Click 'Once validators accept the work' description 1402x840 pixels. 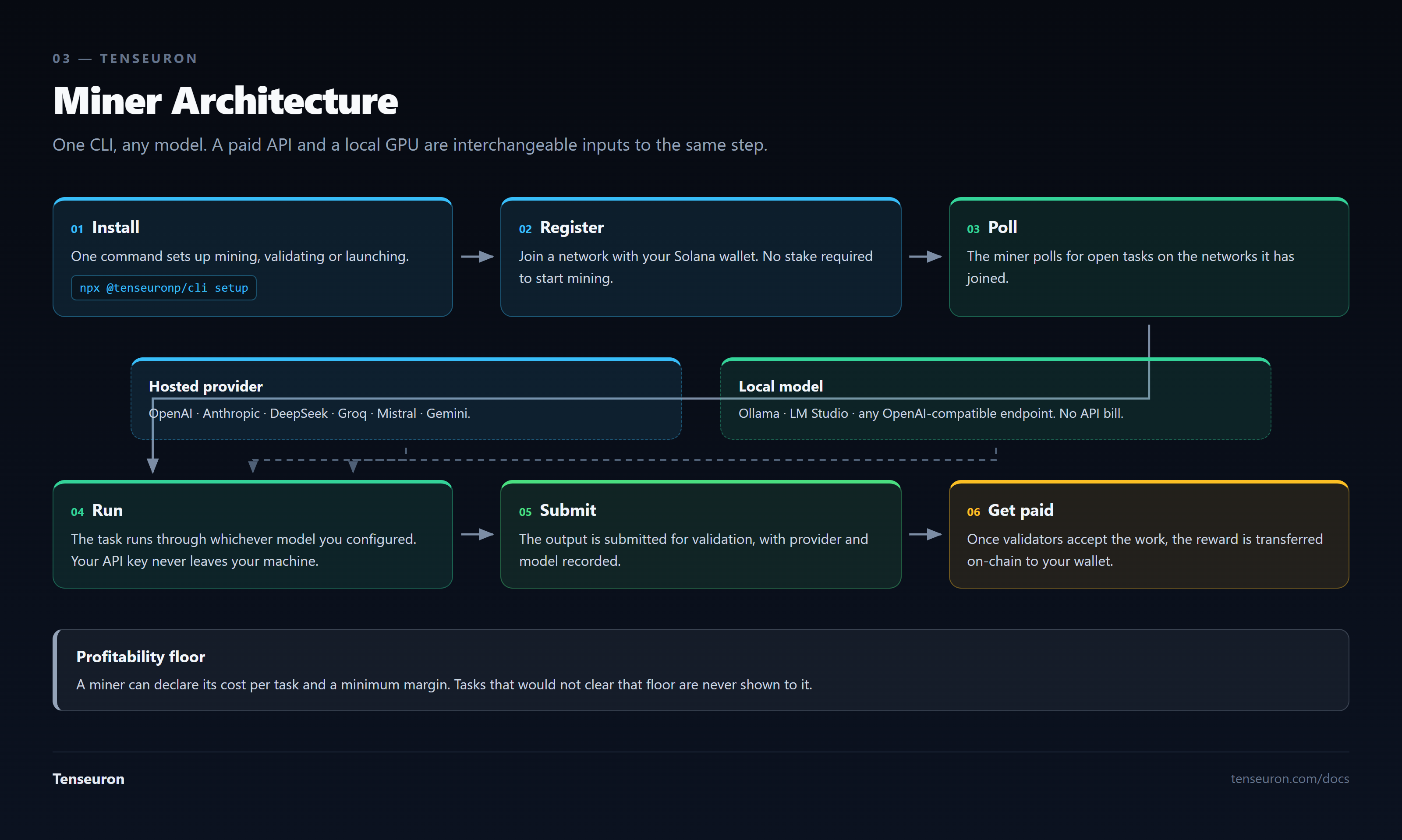click(1145, 550)
